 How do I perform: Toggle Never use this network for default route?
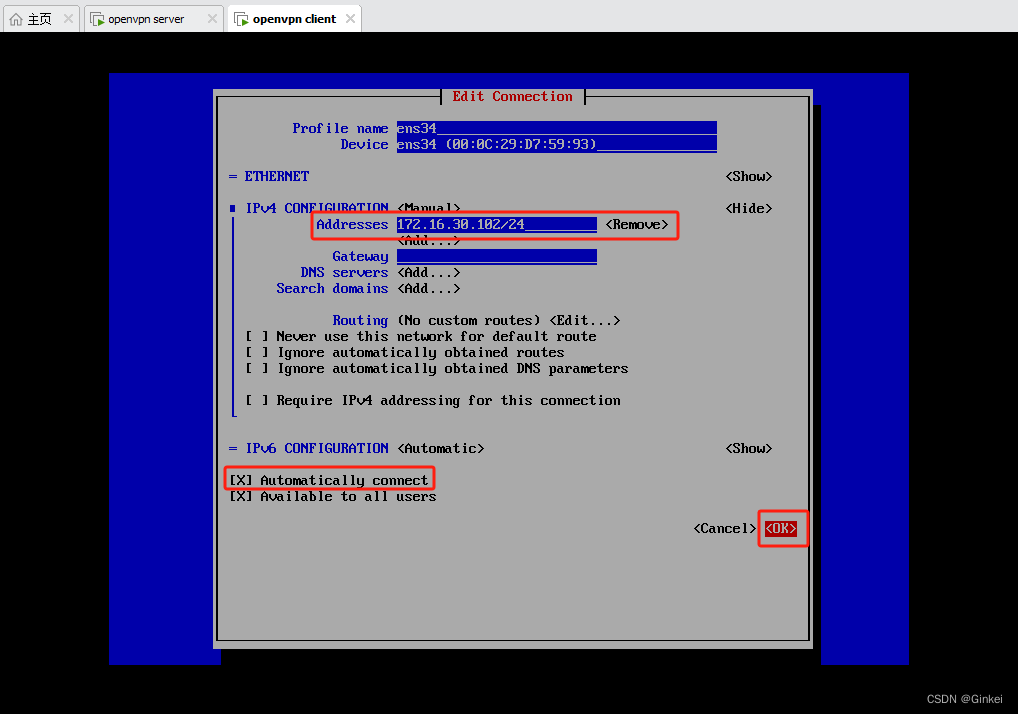coord(256,336)
